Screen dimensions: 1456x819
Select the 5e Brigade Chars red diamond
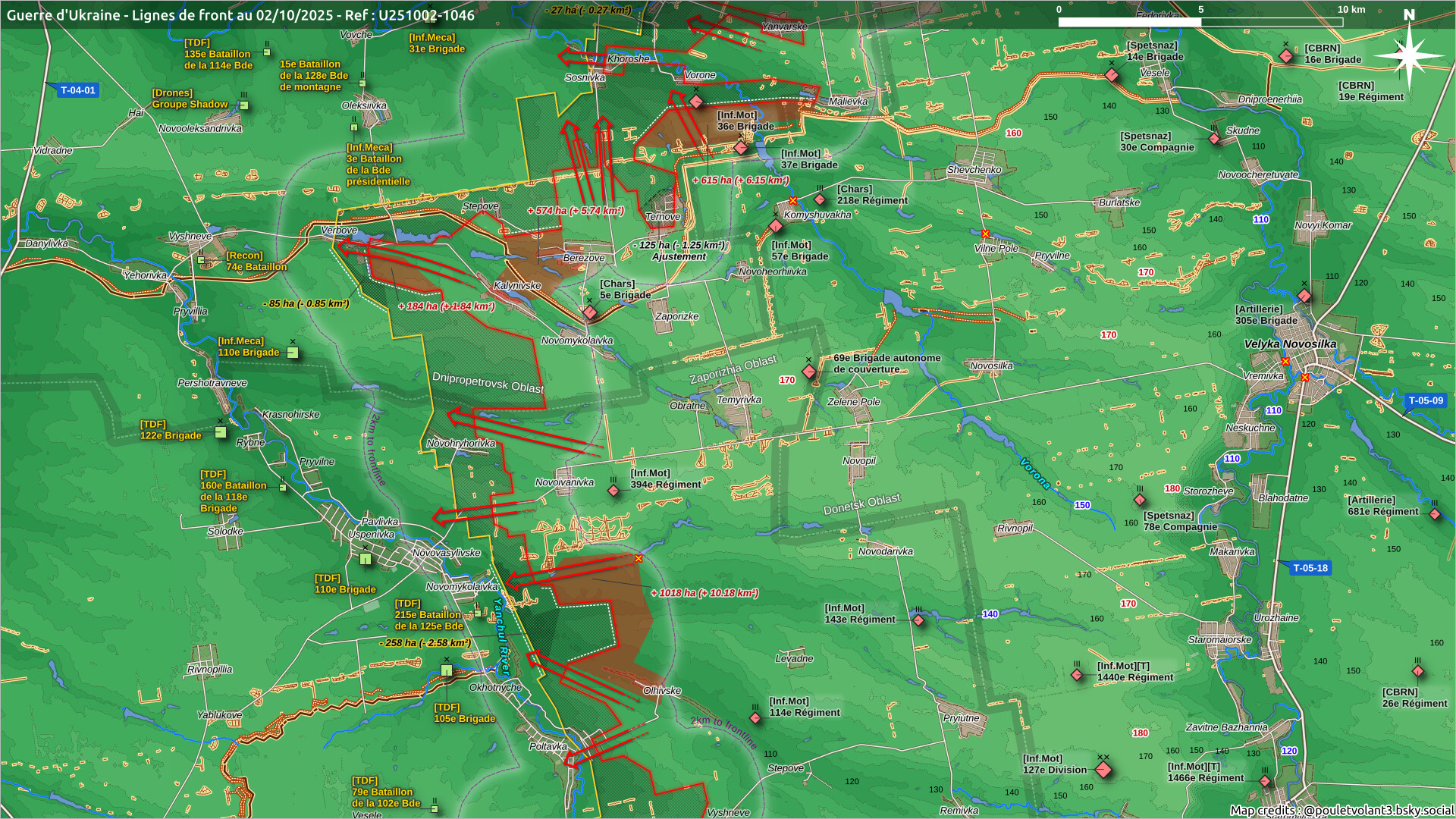pyautogui.click(x=590, y=312)
